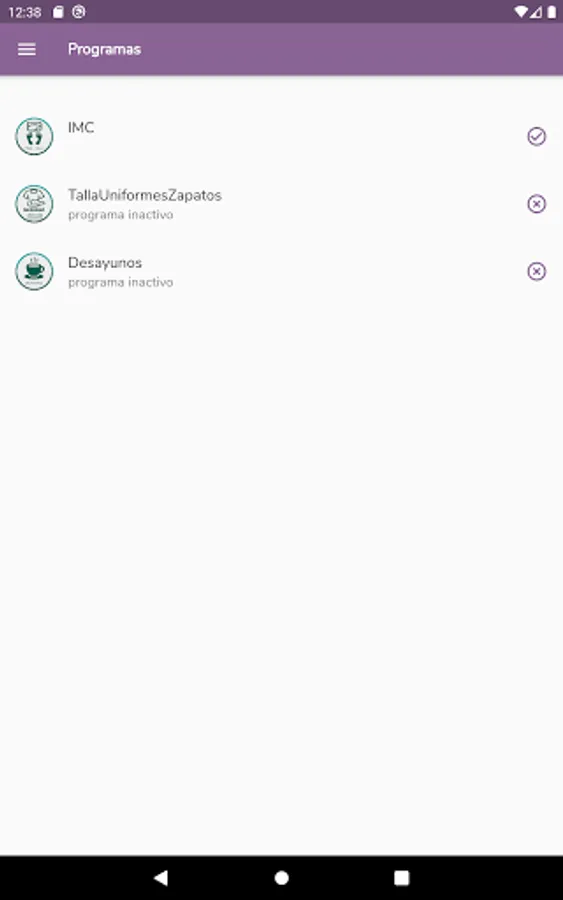The width and height of the screenshot is (563, 900).
Task: Tap the battery indicator icon
Action: 552,12
